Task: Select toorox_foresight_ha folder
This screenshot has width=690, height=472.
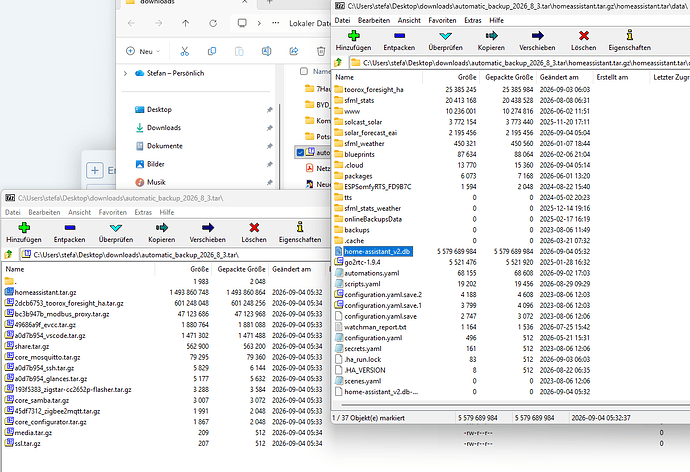Action: point(374,90)
